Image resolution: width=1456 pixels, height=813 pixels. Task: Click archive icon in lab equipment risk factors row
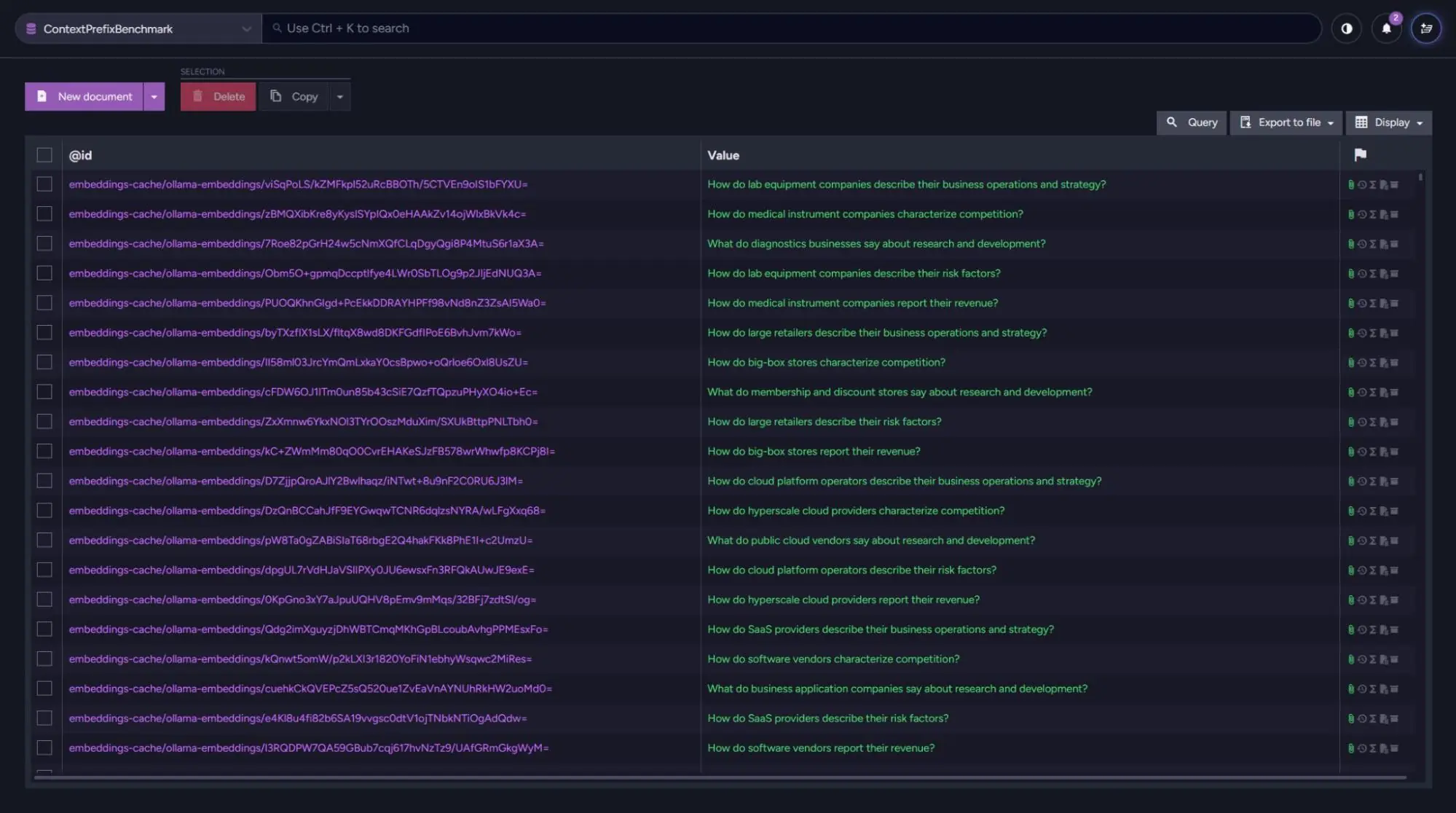click(x=1394, y=274)
